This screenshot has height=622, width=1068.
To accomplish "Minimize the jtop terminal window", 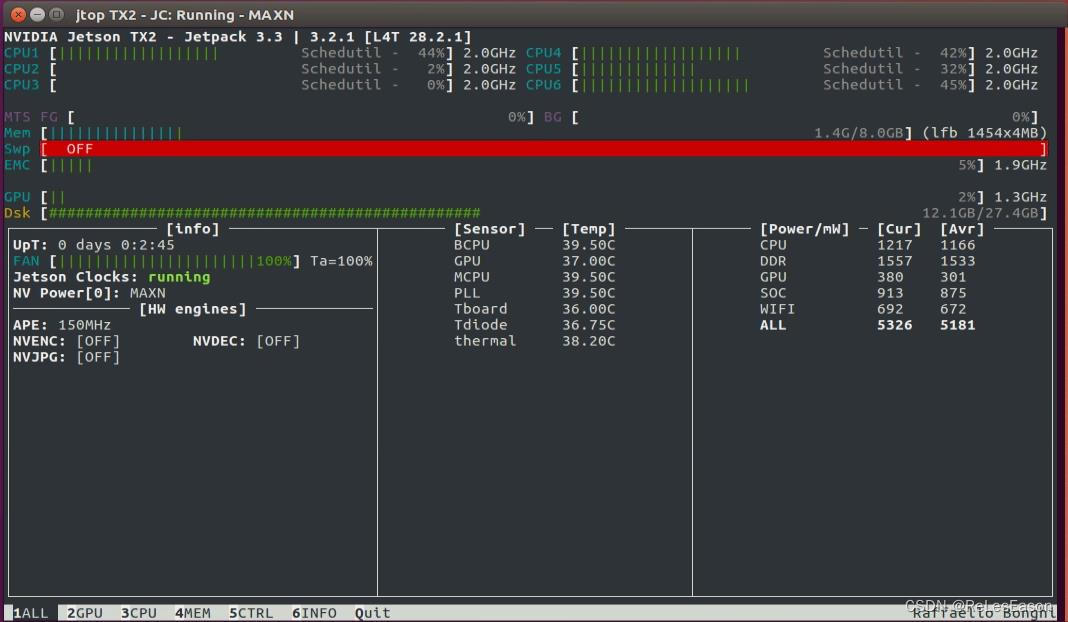I will pyautogui.click(x=37, y=14).
